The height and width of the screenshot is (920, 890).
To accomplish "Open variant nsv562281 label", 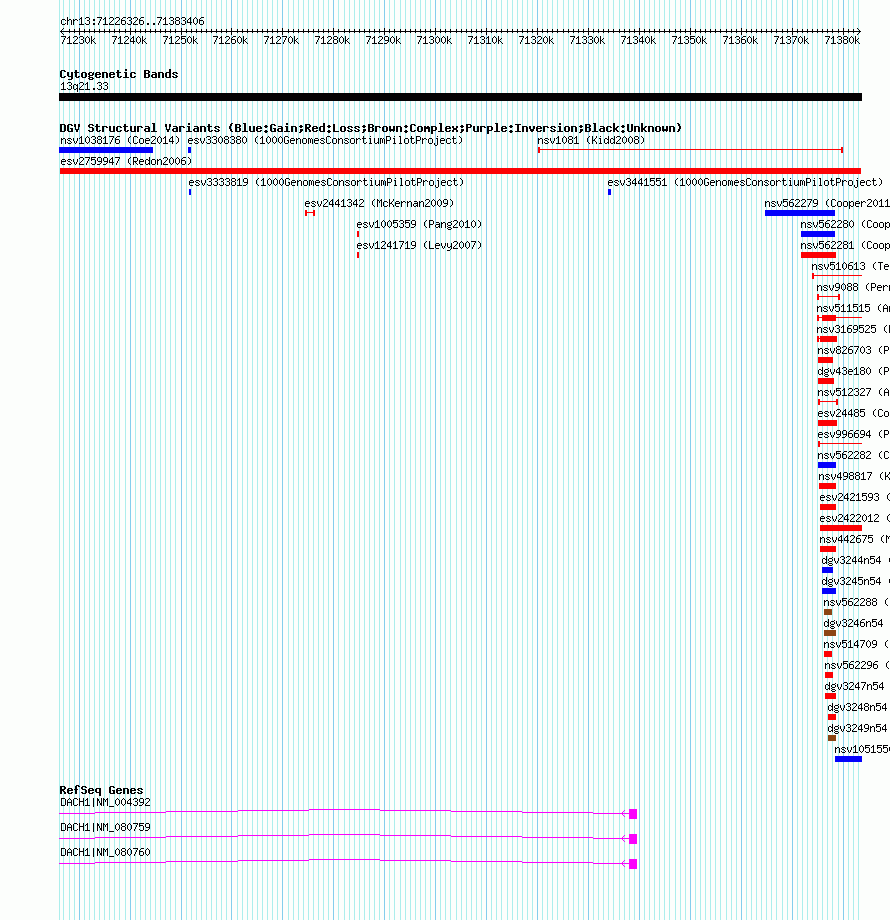I will pyautogui.click(x=845, y=245).
